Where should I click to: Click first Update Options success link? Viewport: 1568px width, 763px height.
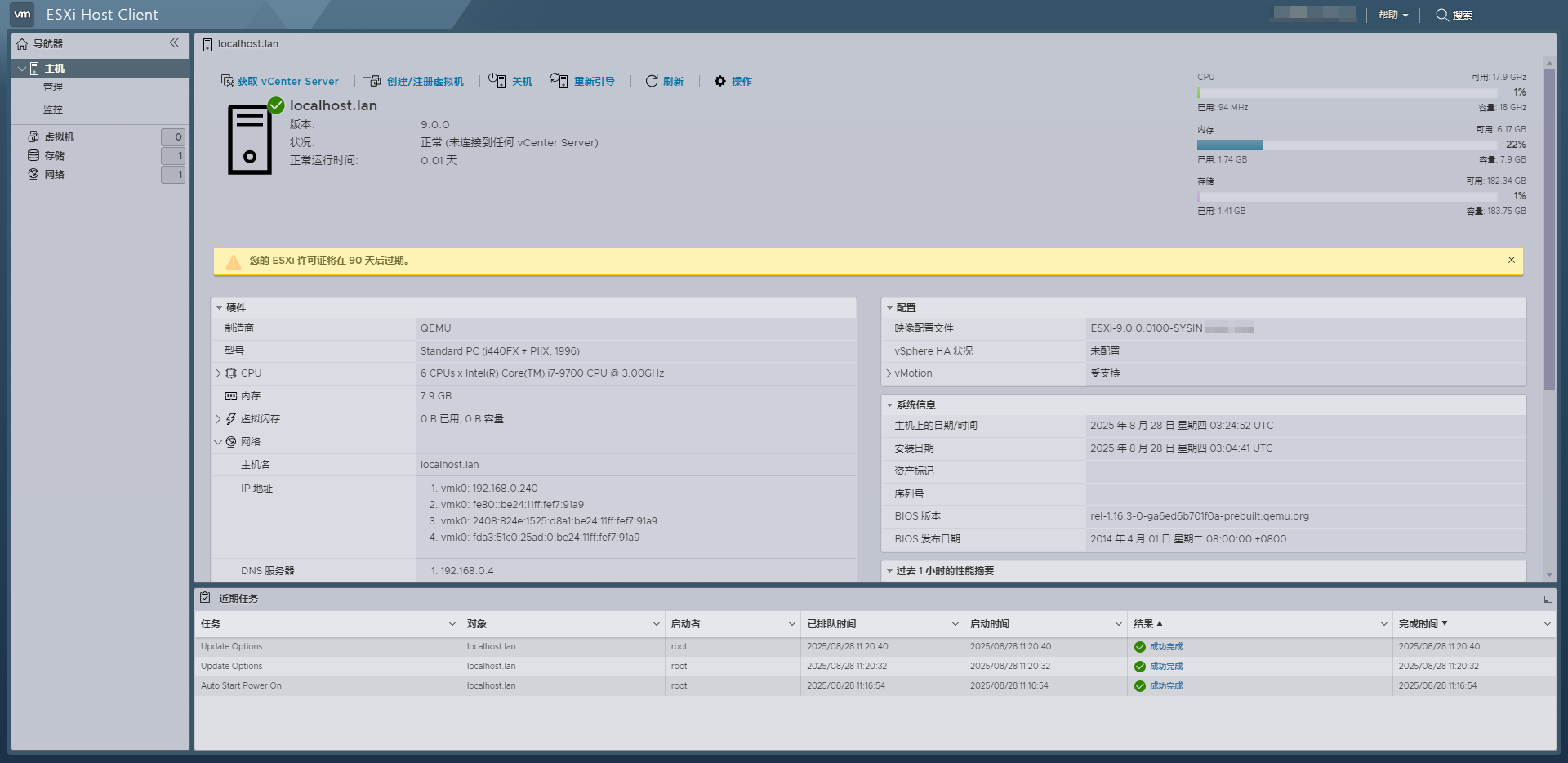pyautogui.click(x=1166, y=647)
